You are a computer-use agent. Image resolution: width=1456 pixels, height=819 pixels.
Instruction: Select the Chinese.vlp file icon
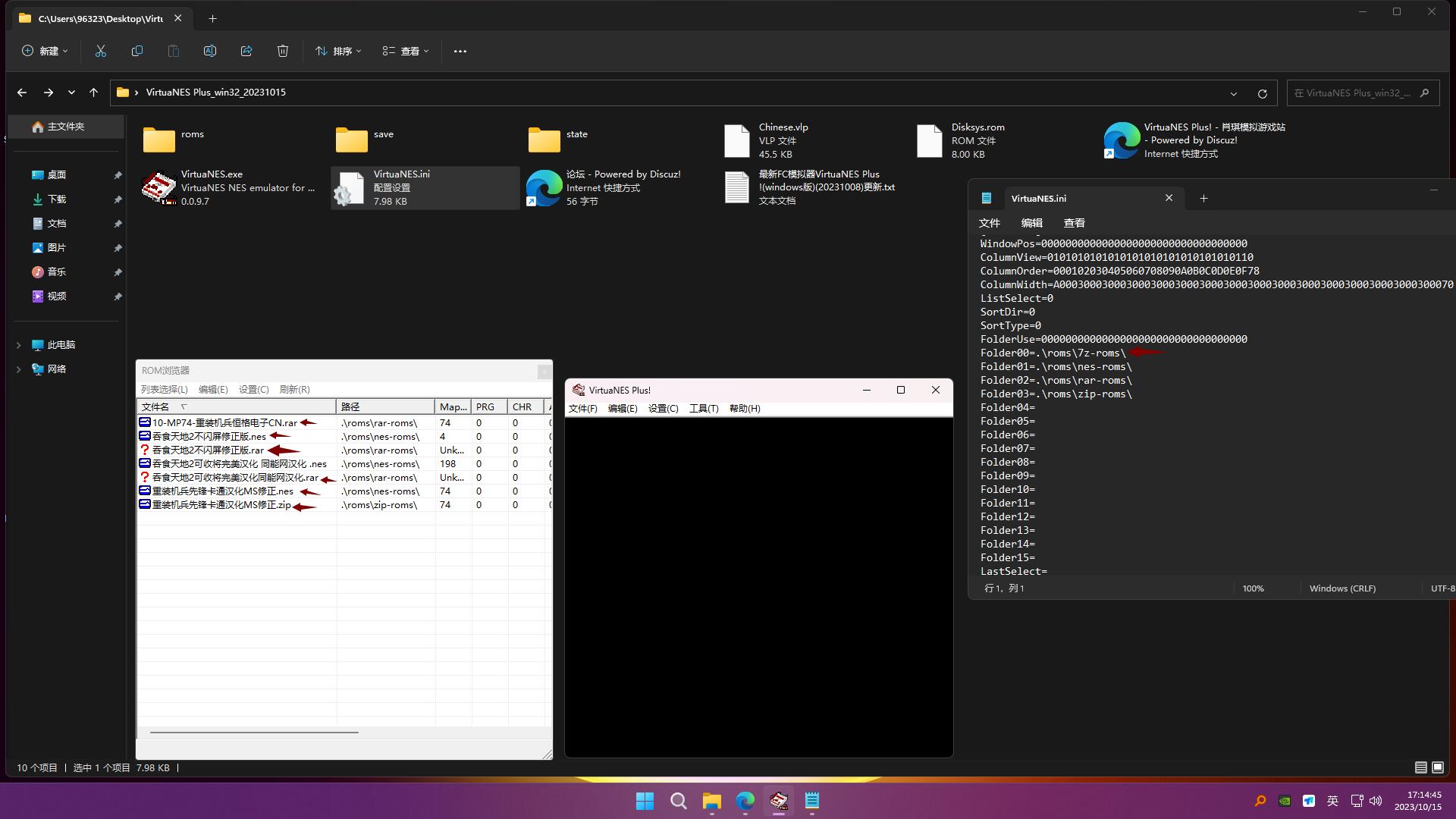click(736, 140)
